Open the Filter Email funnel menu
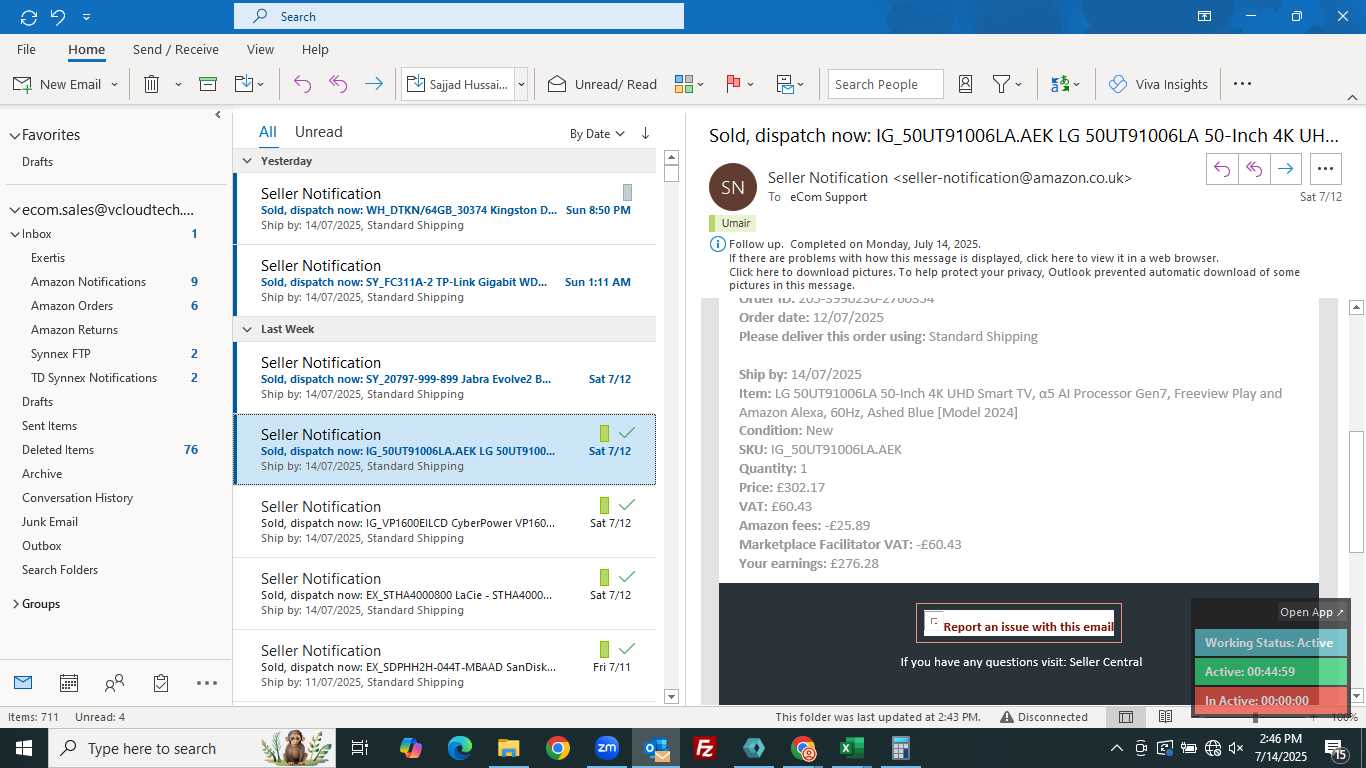This screenshot has height=768, width=1366. point(1007,84)
